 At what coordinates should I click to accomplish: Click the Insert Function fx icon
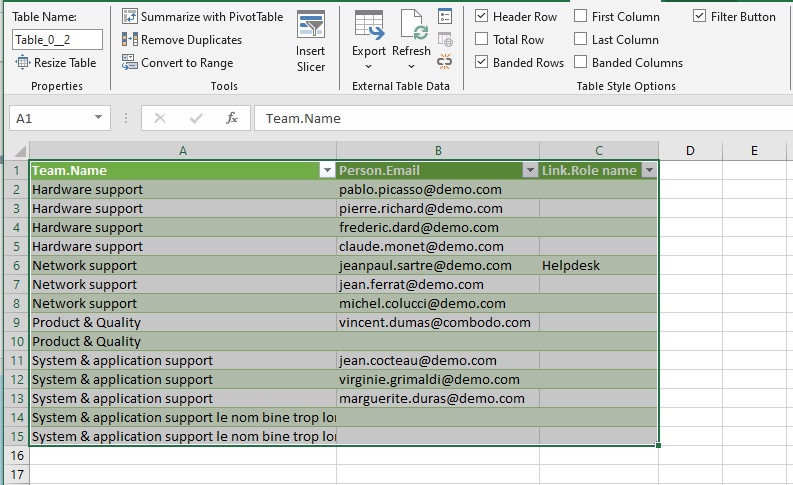(231, 118)
